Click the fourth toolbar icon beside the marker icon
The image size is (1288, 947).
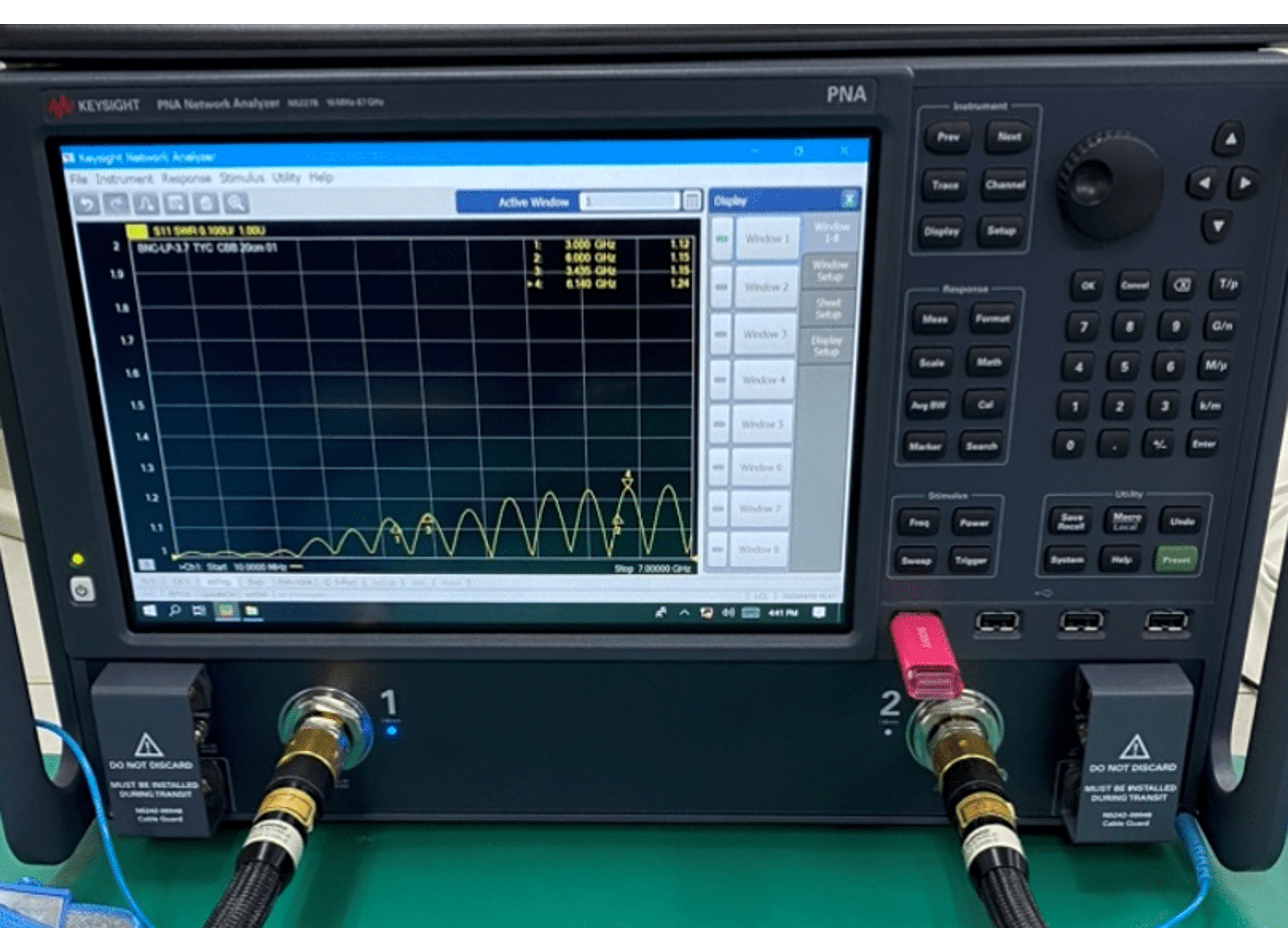coord(176,204)
